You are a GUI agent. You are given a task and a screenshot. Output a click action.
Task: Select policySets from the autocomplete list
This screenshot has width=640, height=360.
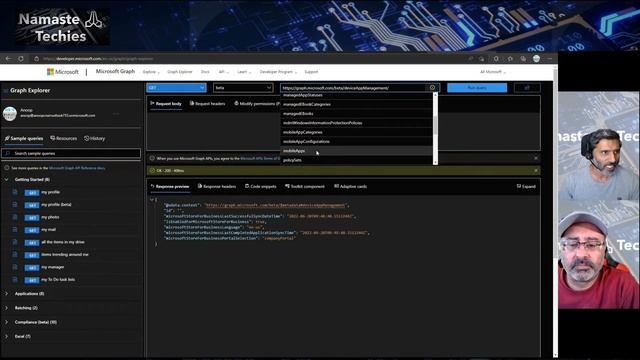(x=356, y=160)
